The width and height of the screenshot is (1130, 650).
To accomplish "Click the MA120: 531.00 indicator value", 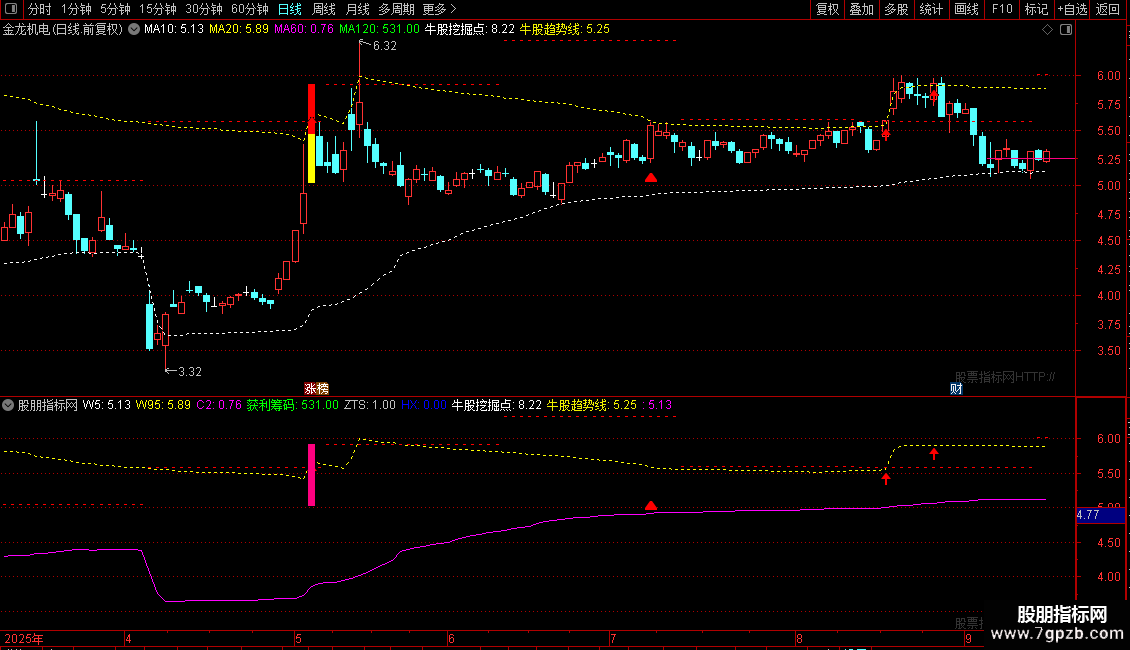I will pyautogui.click(x=379, y=30).
